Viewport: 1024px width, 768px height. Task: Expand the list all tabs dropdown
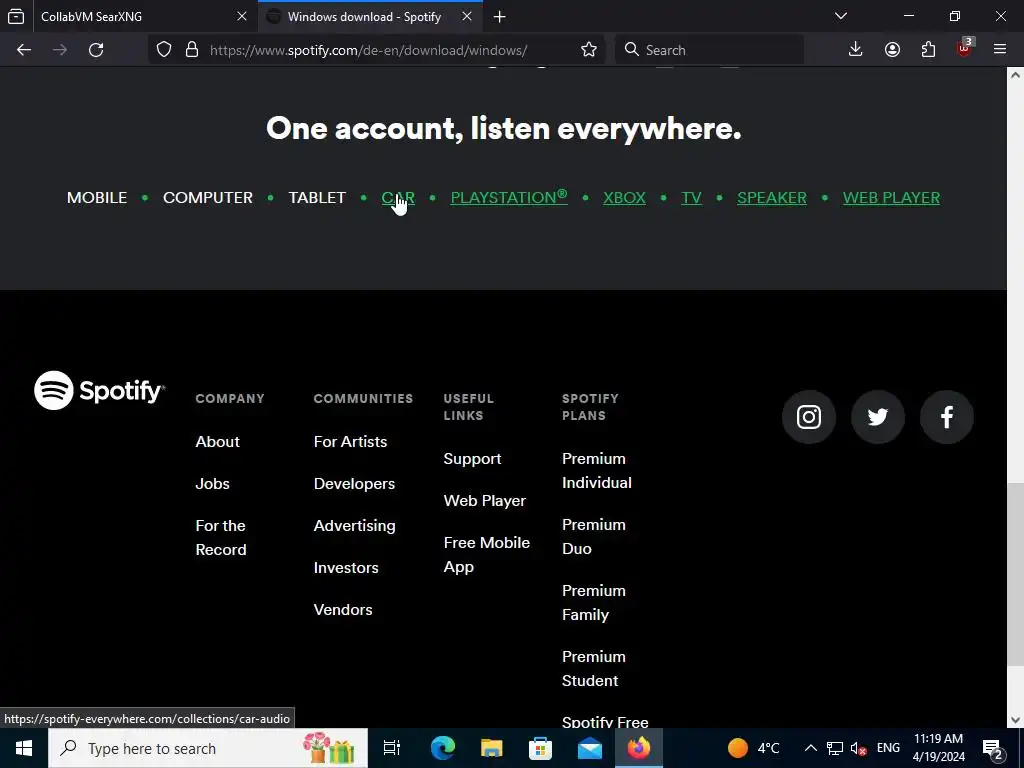click(x=840, y=16)
